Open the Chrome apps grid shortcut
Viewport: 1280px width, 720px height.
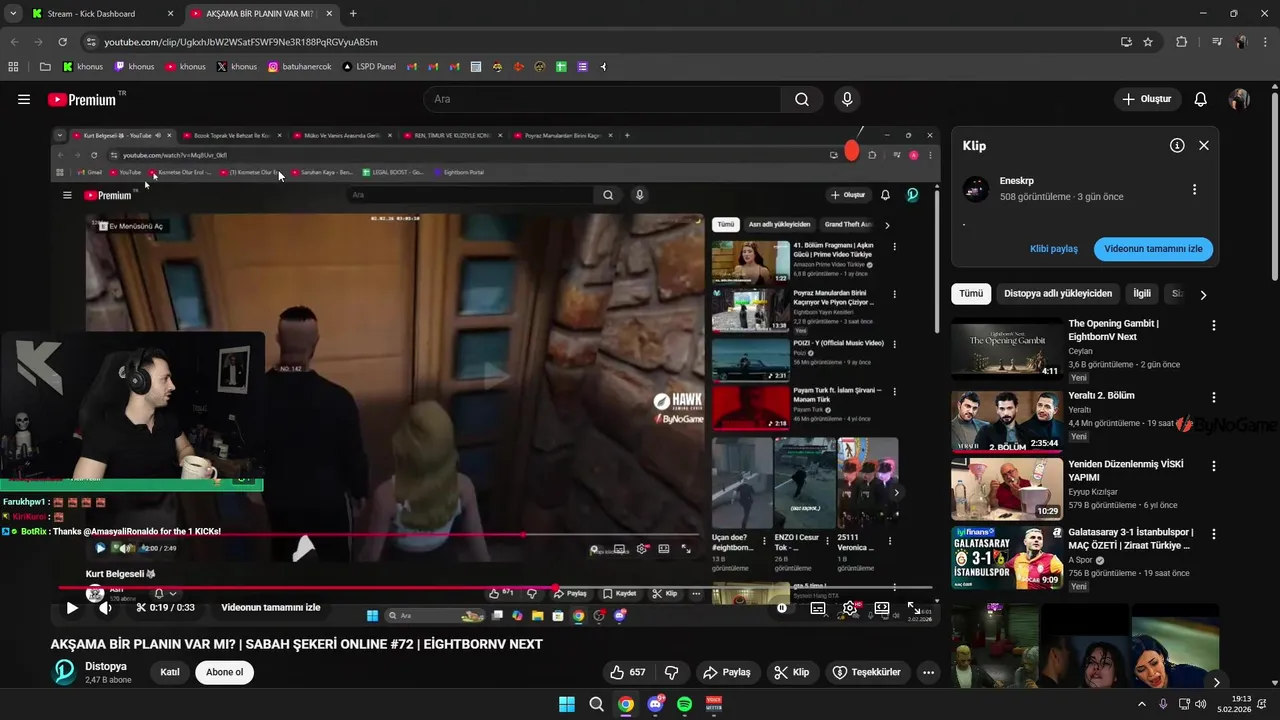click(x=13, y=67)
